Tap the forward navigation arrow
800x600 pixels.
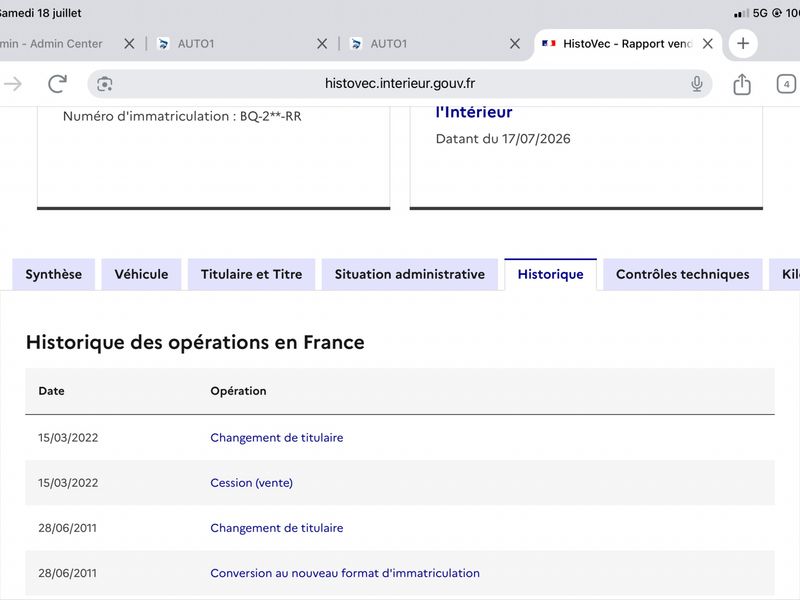coord(13,84)
